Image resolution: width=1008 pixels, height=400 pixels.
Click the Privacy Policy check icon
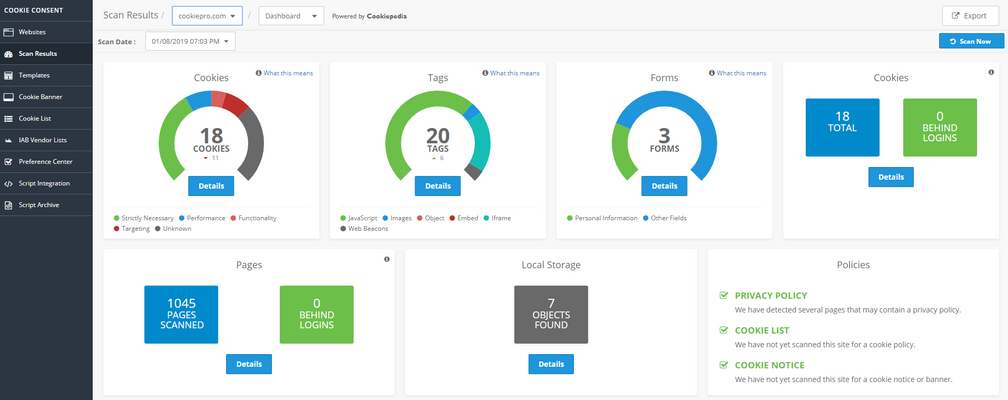(723, 296)
